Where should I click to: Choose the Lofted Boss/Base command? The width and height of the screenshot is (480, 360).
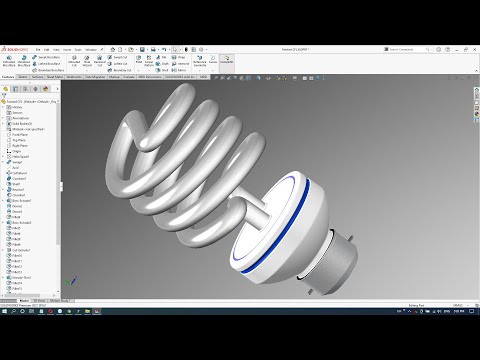click(47, 64)
